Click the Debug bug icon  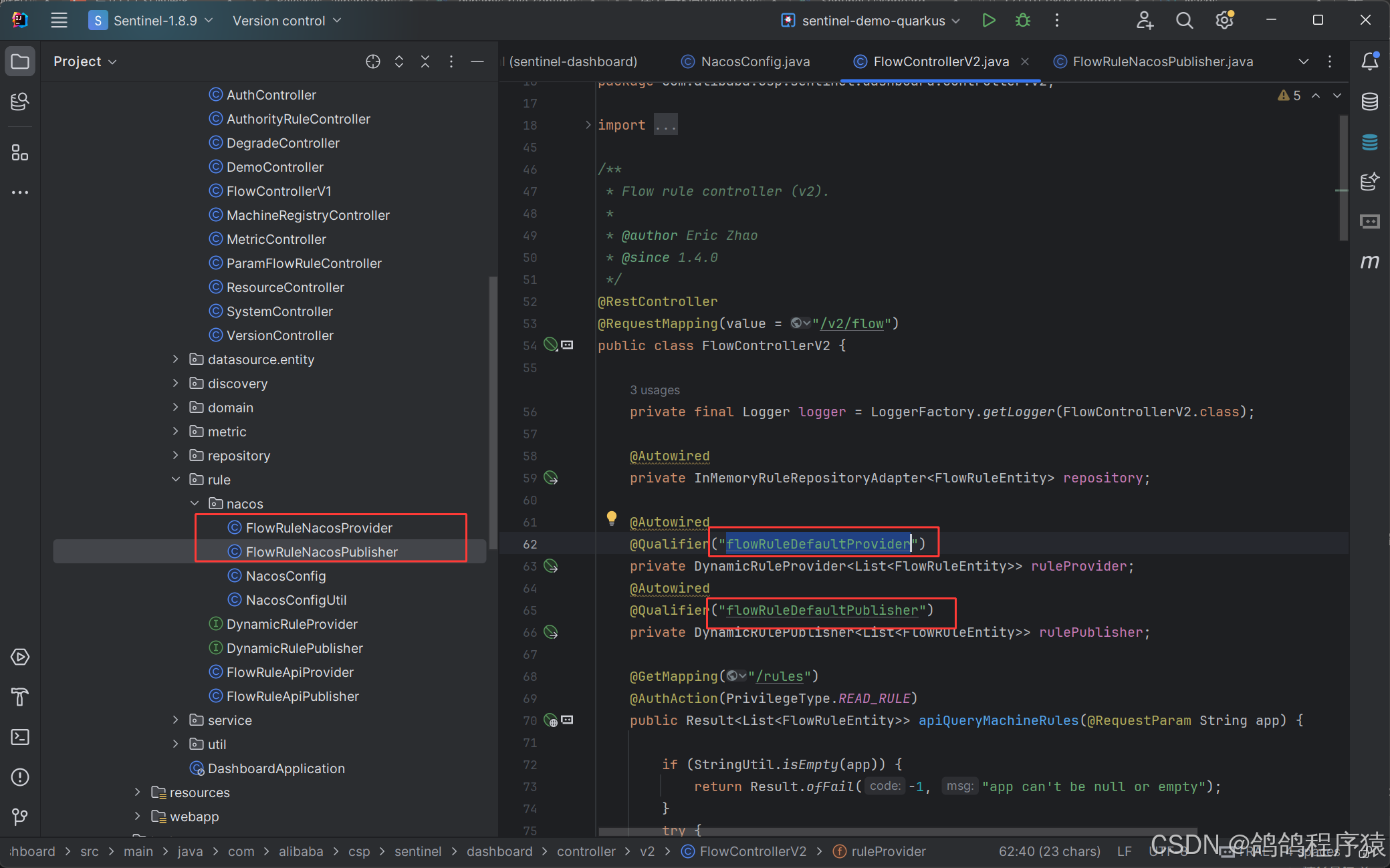(1023, 21)
